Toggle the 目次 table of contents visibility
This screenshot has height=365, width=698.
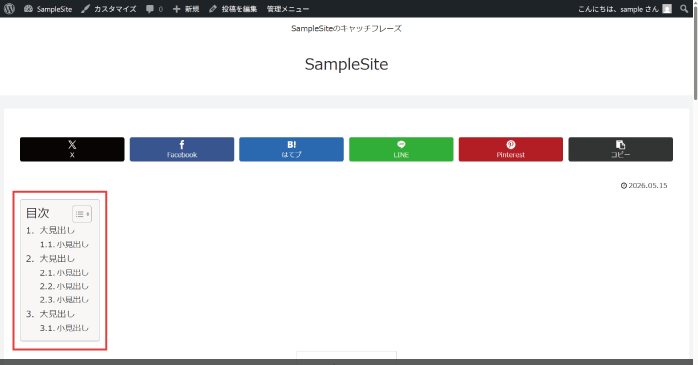[x=82, y=214]
